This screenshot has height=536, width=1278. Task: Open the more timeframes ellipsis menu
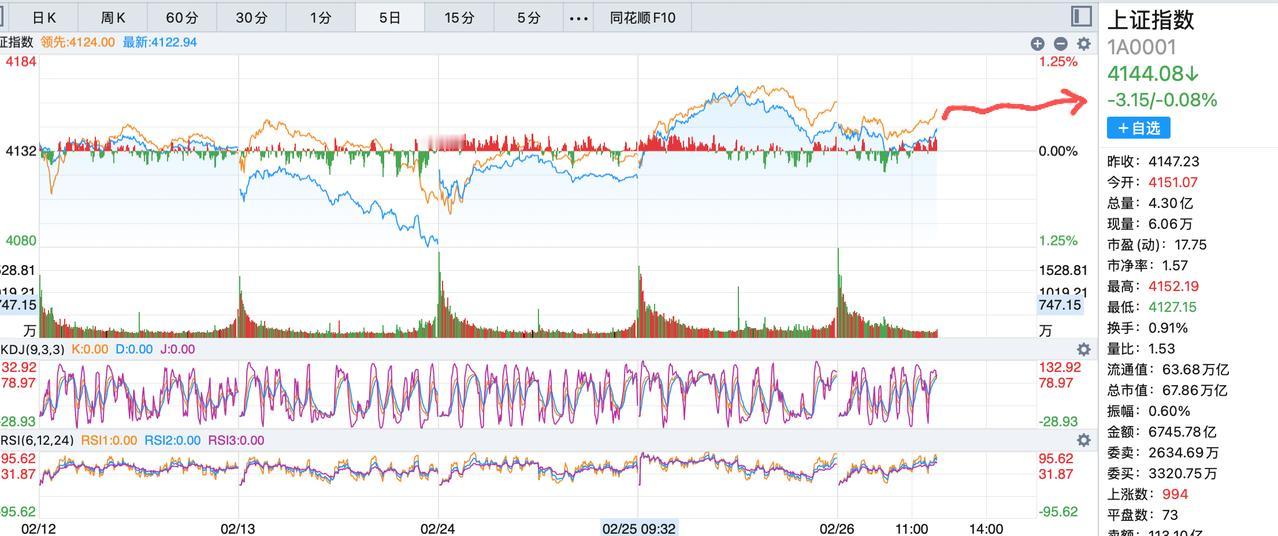(578, 18)
